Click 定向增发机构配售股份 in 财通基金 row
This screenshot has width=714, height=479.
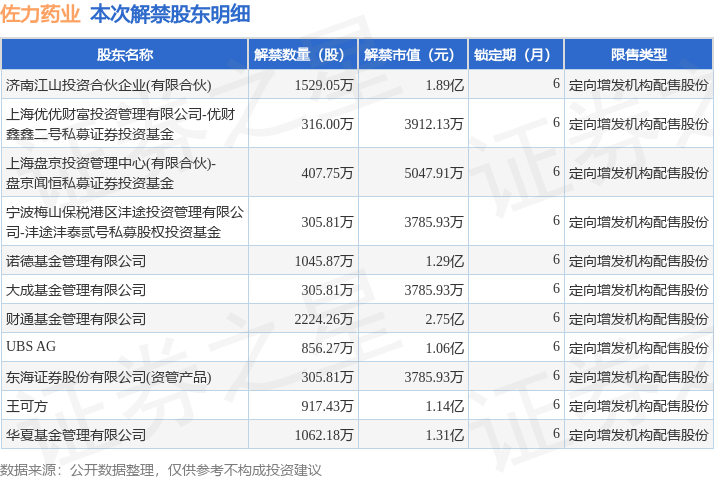coord(638,319)
